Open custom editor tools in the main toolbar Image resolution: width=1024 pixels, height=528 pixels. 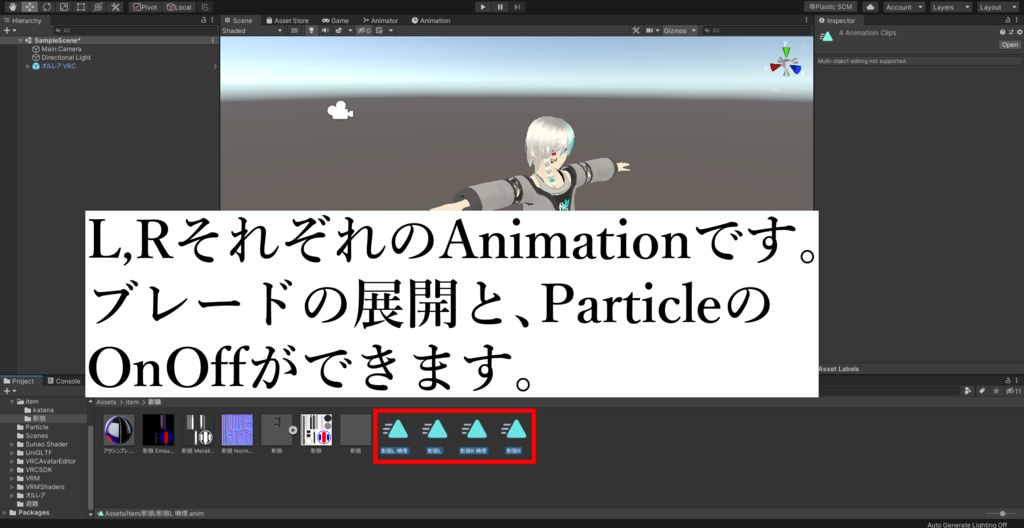(115, 7)
